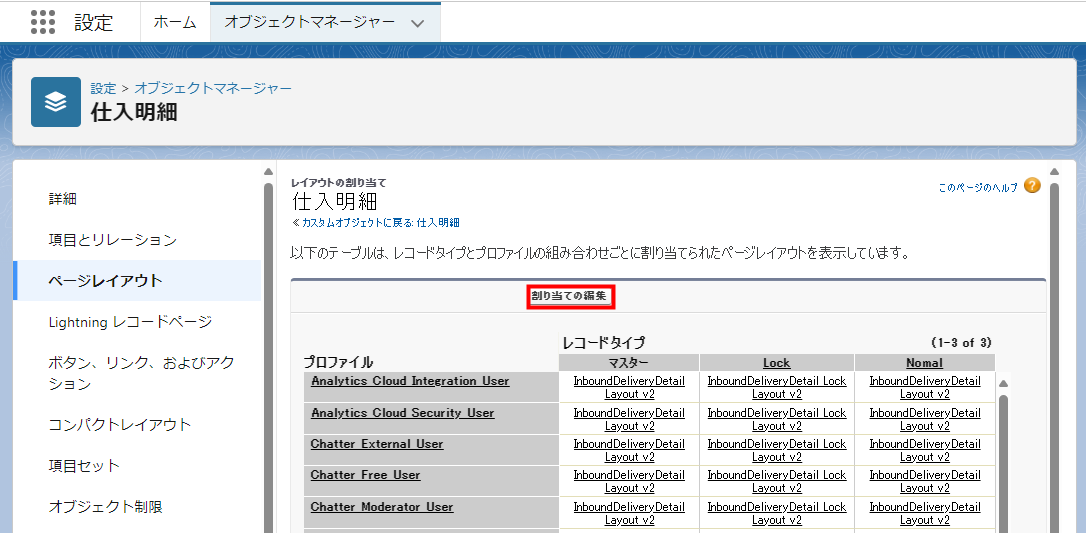Click the sidebar's vertical scrollbar
The height and width of the screenshot is (533, 1086).
(x=268, y=350)
